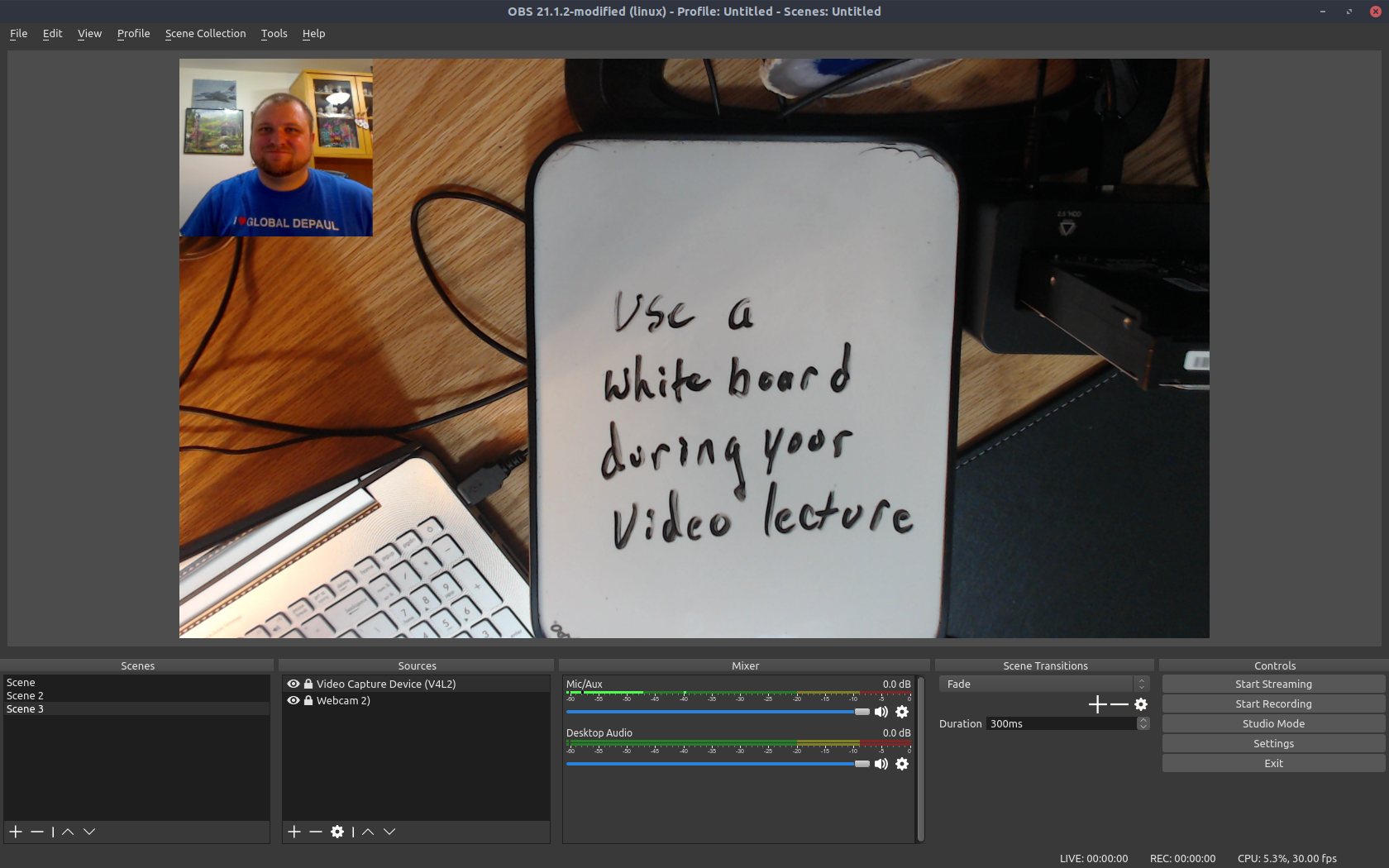Toggle visibility of Webcam 2 source
This screenshot has width=1389, height=868.
point(294,700)
